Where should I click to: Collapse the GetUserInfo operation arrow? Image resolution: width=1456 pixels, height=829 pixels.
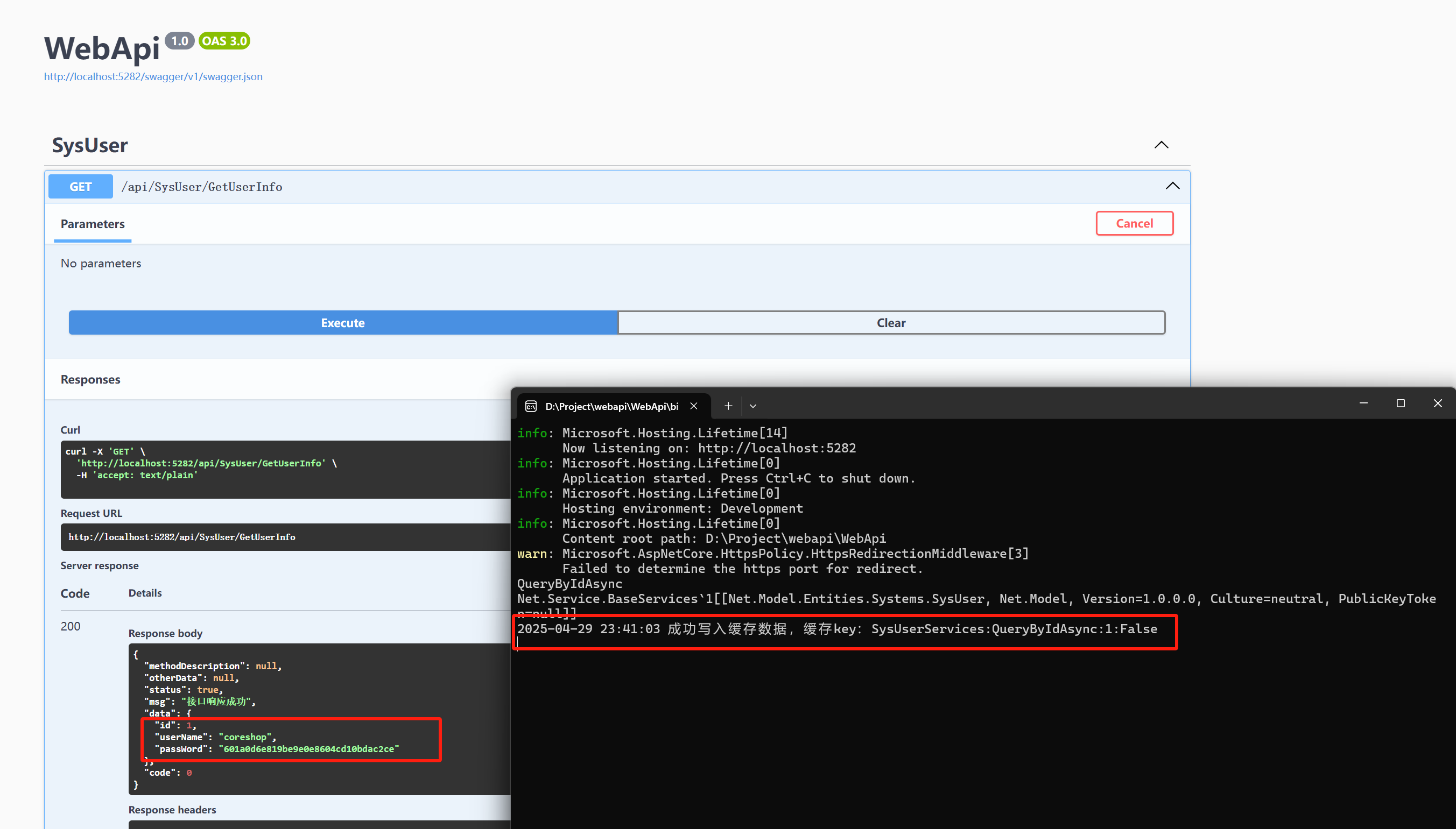pos(1172,186)
